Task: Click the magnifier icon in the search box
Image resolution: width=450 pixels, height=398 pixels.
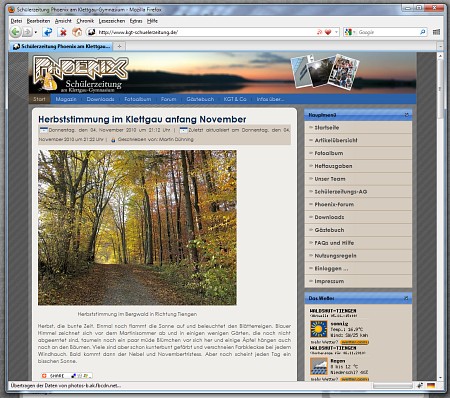Action: 422,32
